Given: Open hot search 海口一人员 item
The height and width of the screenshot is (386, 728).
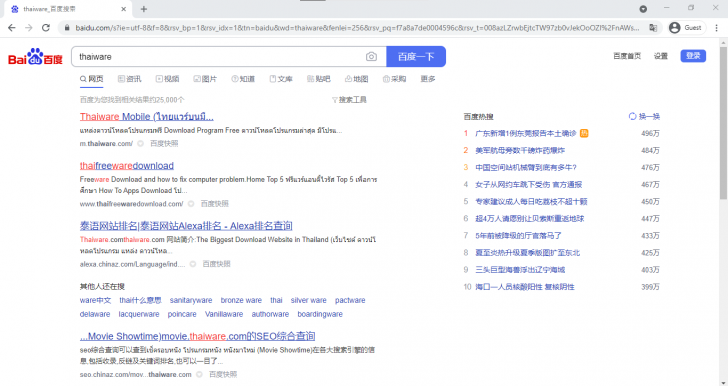Looking at the screenshot, I should tap(525, 287).
